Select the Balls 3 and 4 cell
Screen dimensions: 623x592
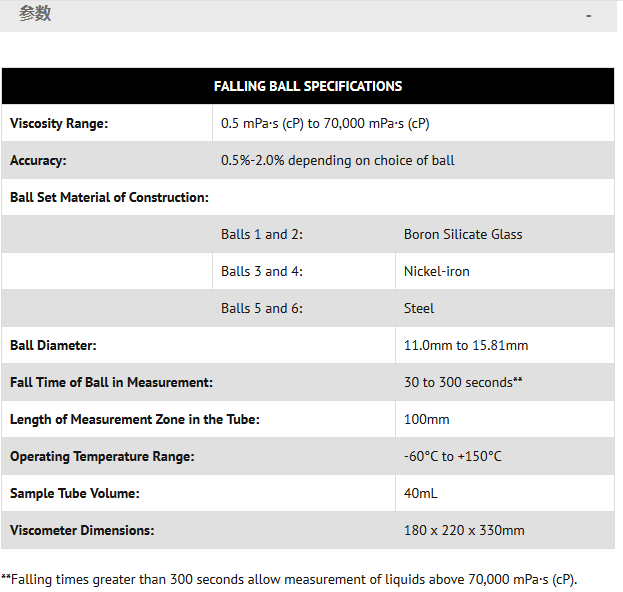point(261,271)
